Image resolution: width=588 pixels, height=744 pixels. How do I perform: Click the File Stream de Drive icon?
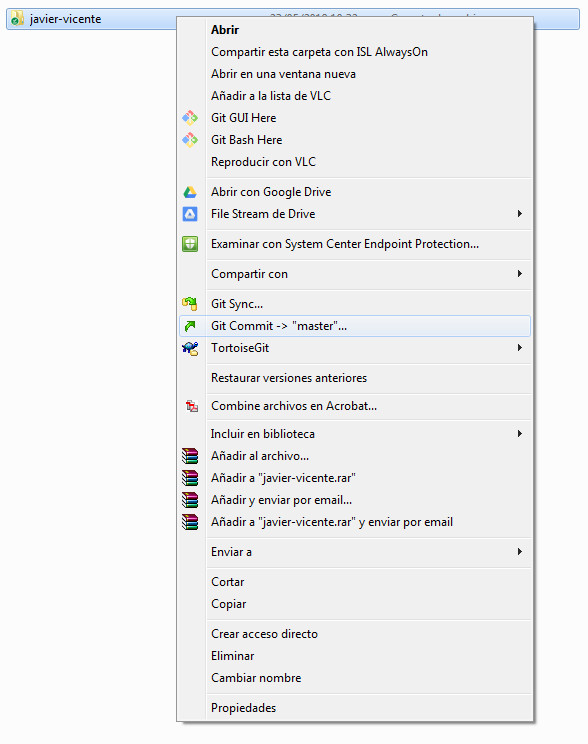(x=190, y=214)
